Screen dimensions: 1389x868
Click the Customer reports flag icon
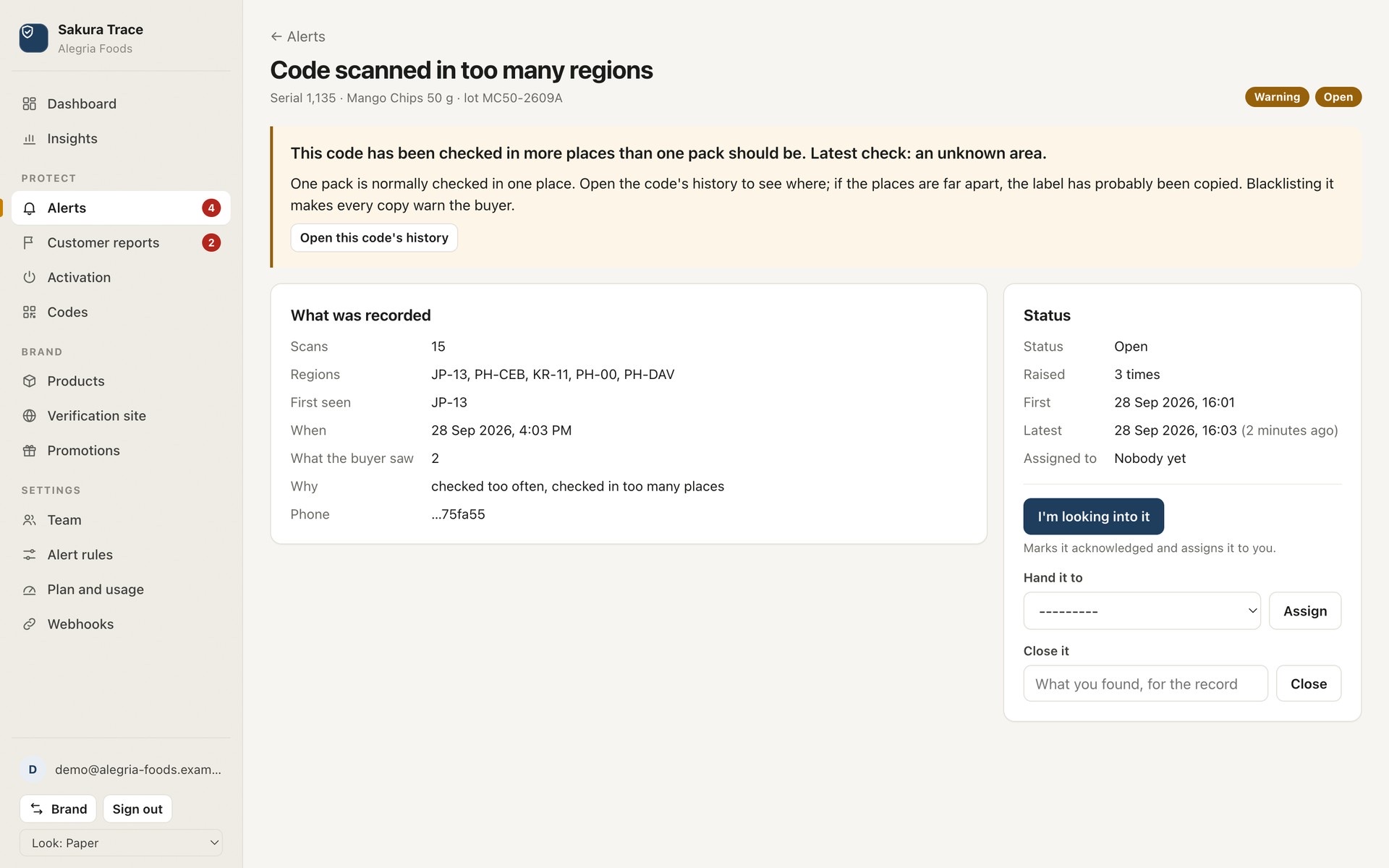(x=29, y=242)
